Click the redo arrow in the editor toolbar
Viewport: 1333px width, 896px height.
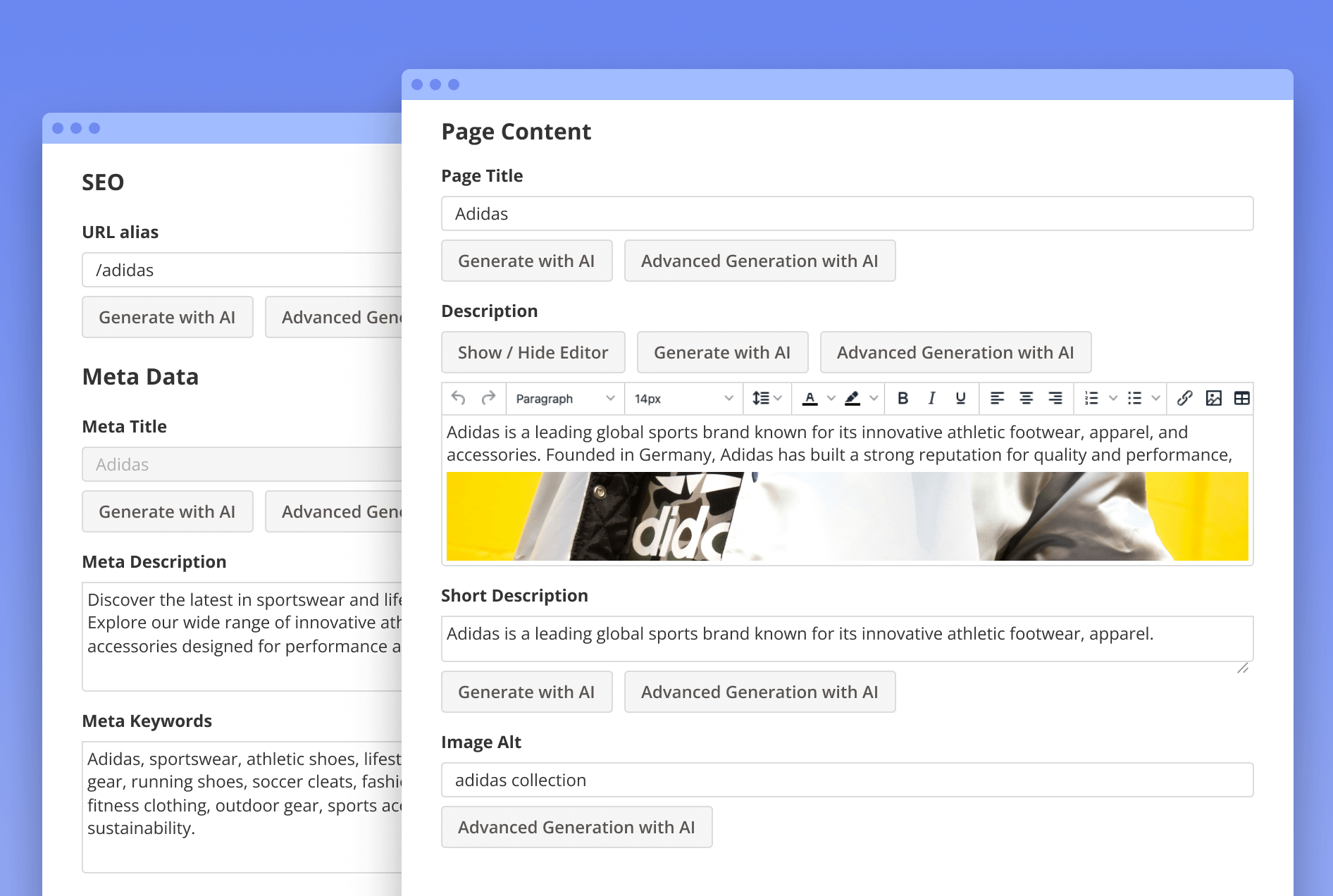point(488,399)
